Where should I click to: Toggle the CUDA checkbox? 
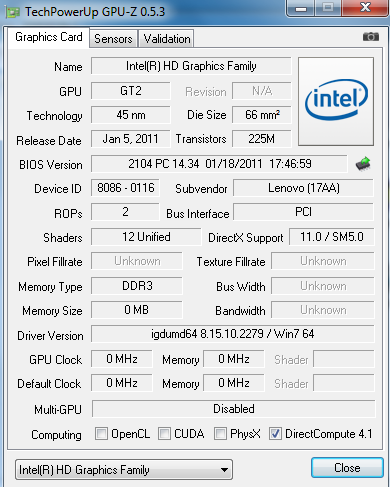[164, 434]
